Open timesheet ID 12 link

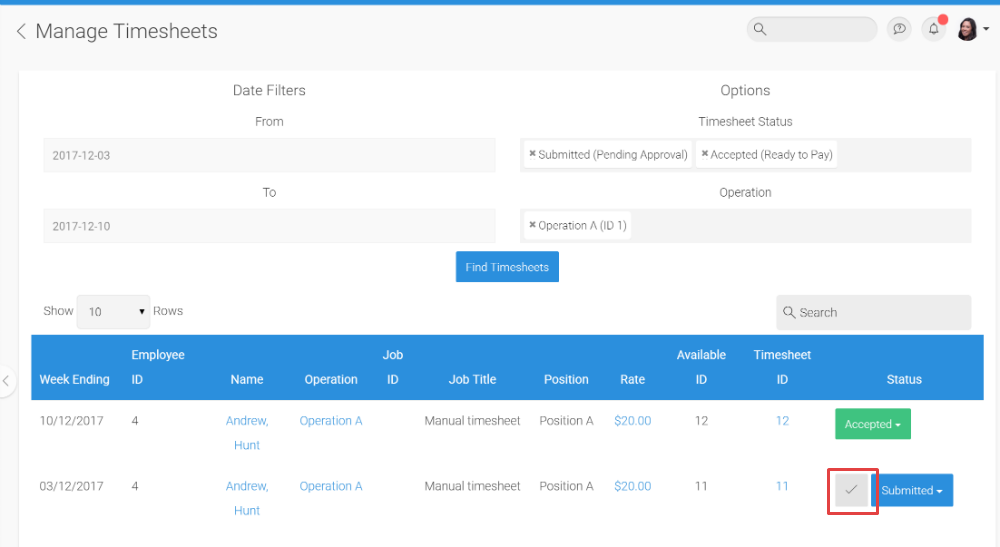point(782,421)
